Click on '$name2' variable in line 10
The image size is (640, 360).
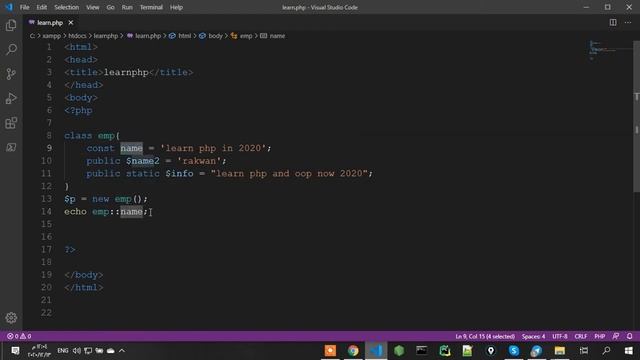click(143, 161)
